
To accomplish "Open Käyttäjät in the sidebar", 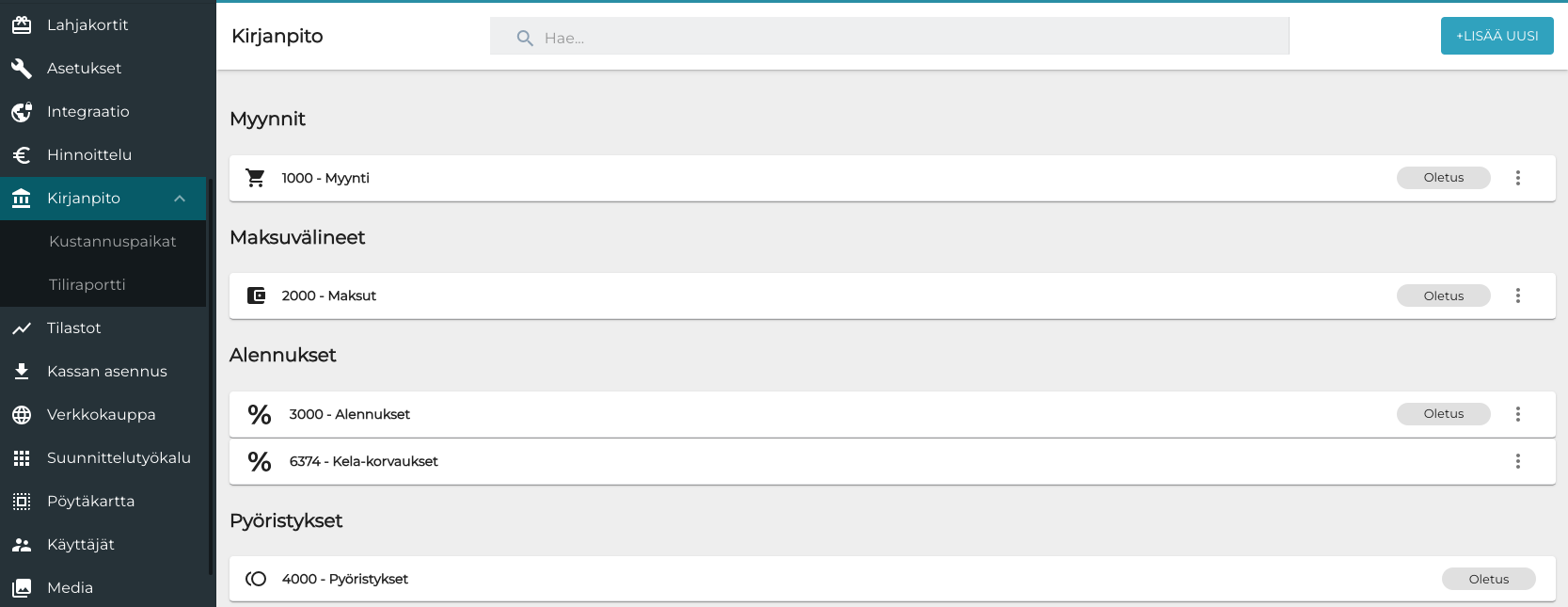I will [x=81, y=545].
